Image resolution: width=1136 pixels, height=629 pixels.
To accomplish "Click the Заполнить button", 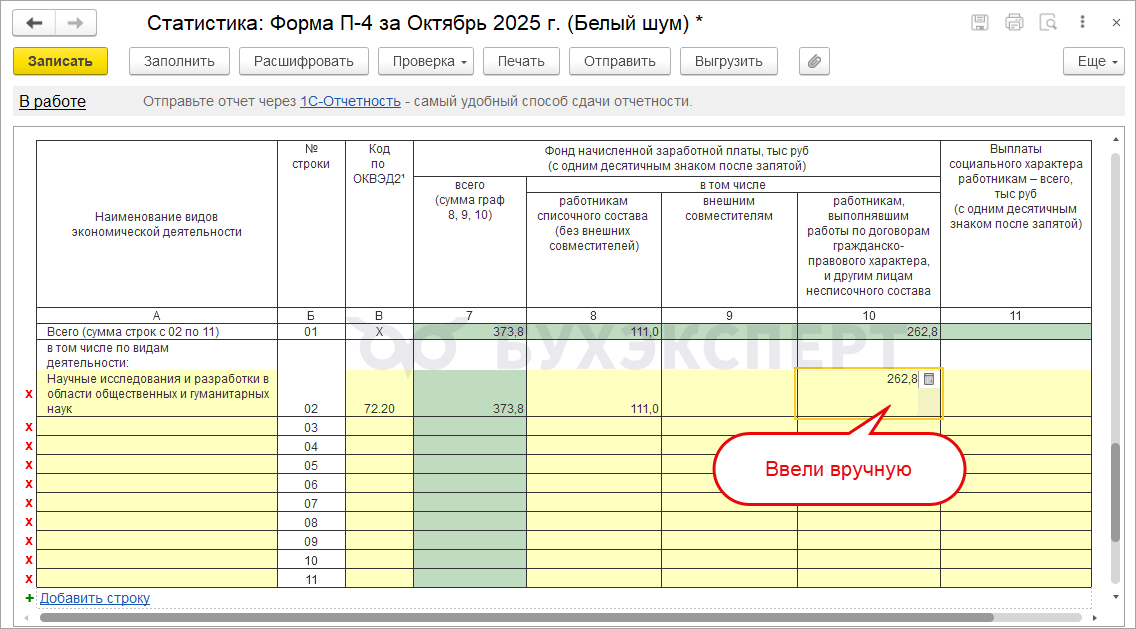I will 179,61.
